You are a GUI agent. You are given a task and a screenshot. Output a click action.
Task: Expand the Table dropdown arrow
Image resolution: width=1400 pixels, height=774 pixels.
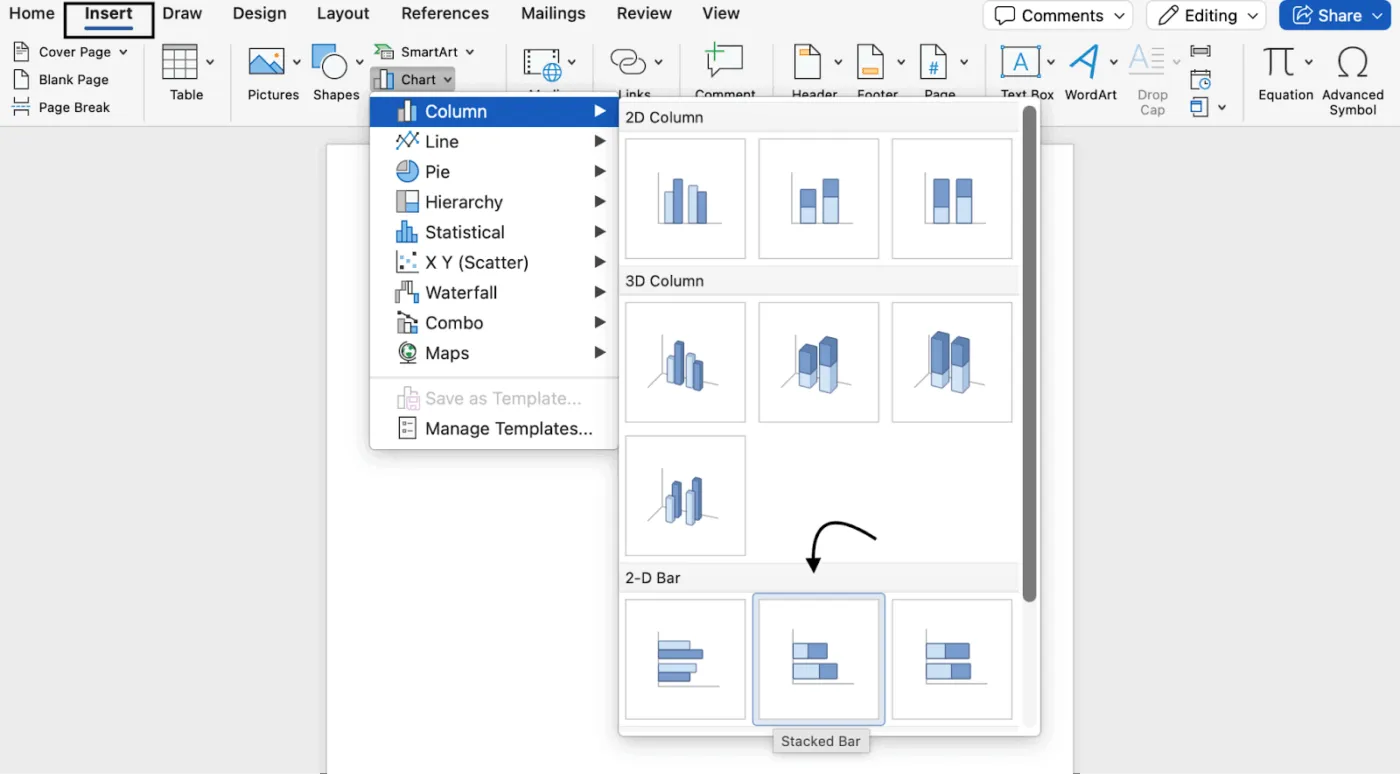click(210, 62)
